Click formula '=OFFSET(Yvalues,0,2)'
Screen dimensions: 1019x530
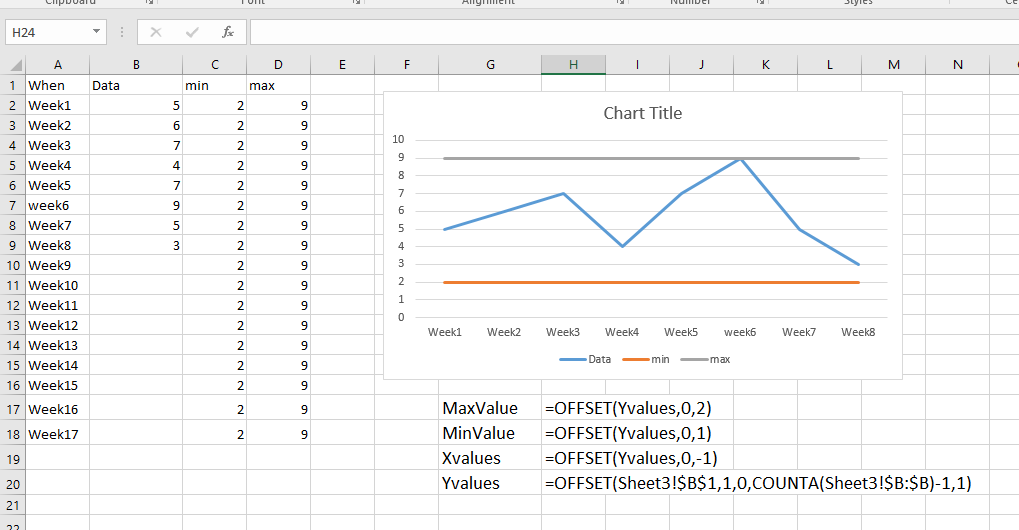click(628, 408)
